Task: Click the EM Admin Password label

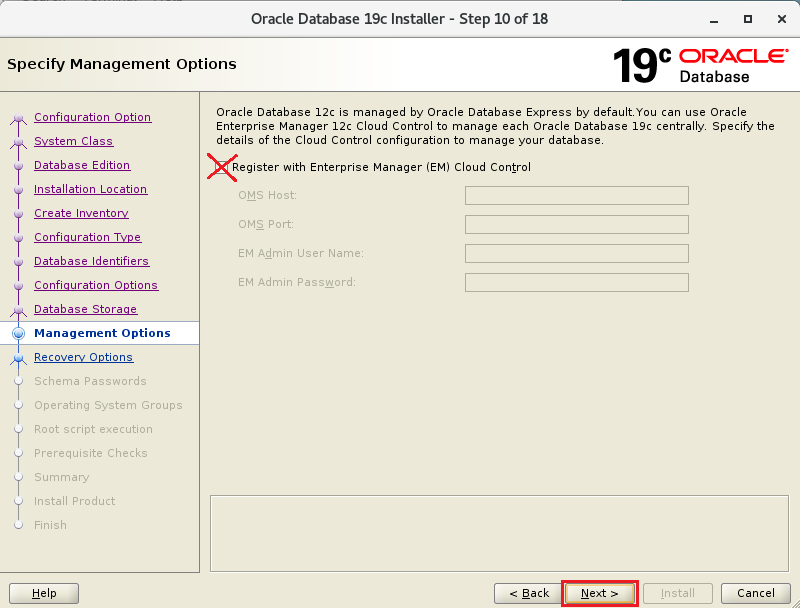Action: [x=297, y=283]
